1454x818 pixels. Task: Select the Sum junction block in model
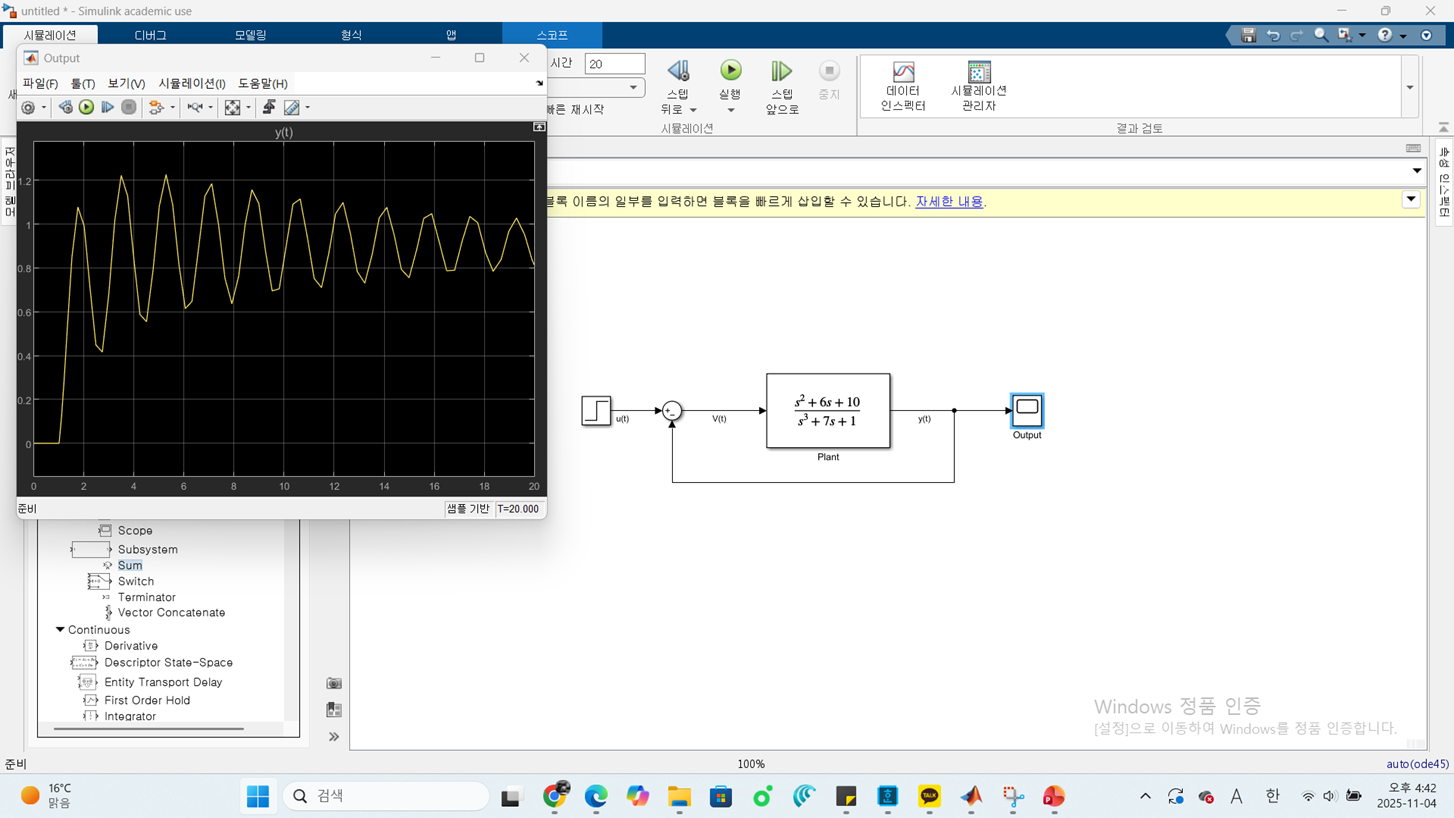pyautogui.click(x=672, y=411)
